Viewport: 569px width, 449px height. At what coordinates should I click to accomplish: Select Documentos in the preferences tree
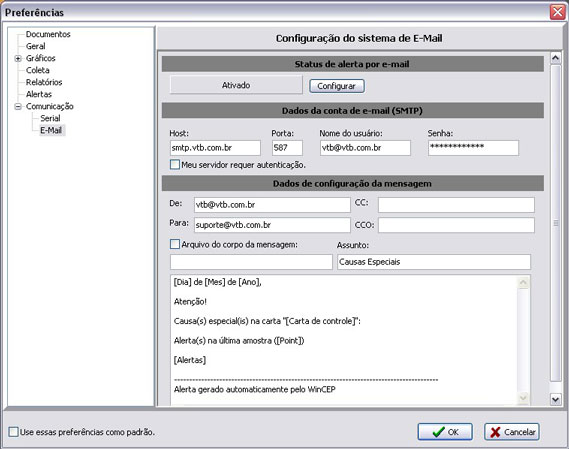pos(48,34)
